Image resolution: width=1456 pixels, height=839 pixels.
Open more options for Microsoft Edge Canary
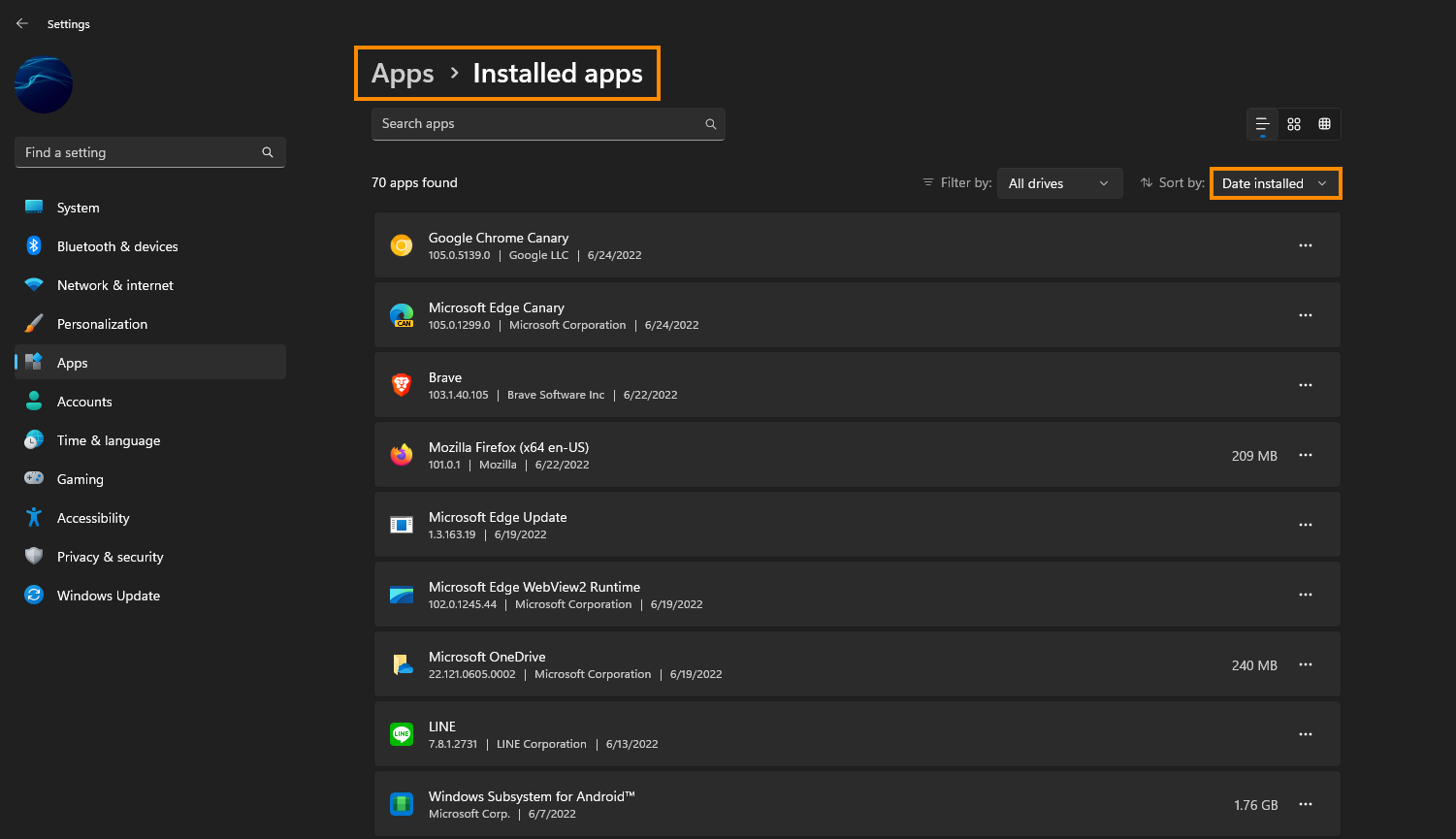pos(1306,315)
